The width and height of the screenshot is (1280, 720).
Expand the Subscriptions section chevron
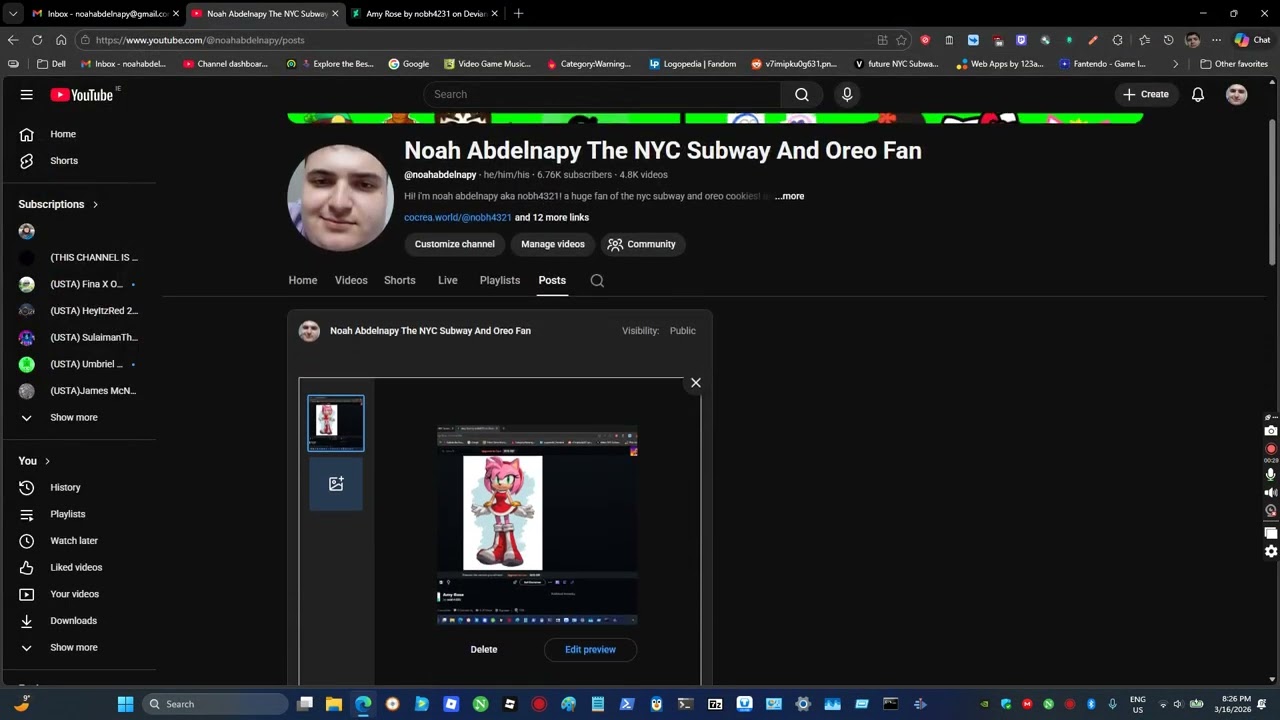(x=96, y=205)
